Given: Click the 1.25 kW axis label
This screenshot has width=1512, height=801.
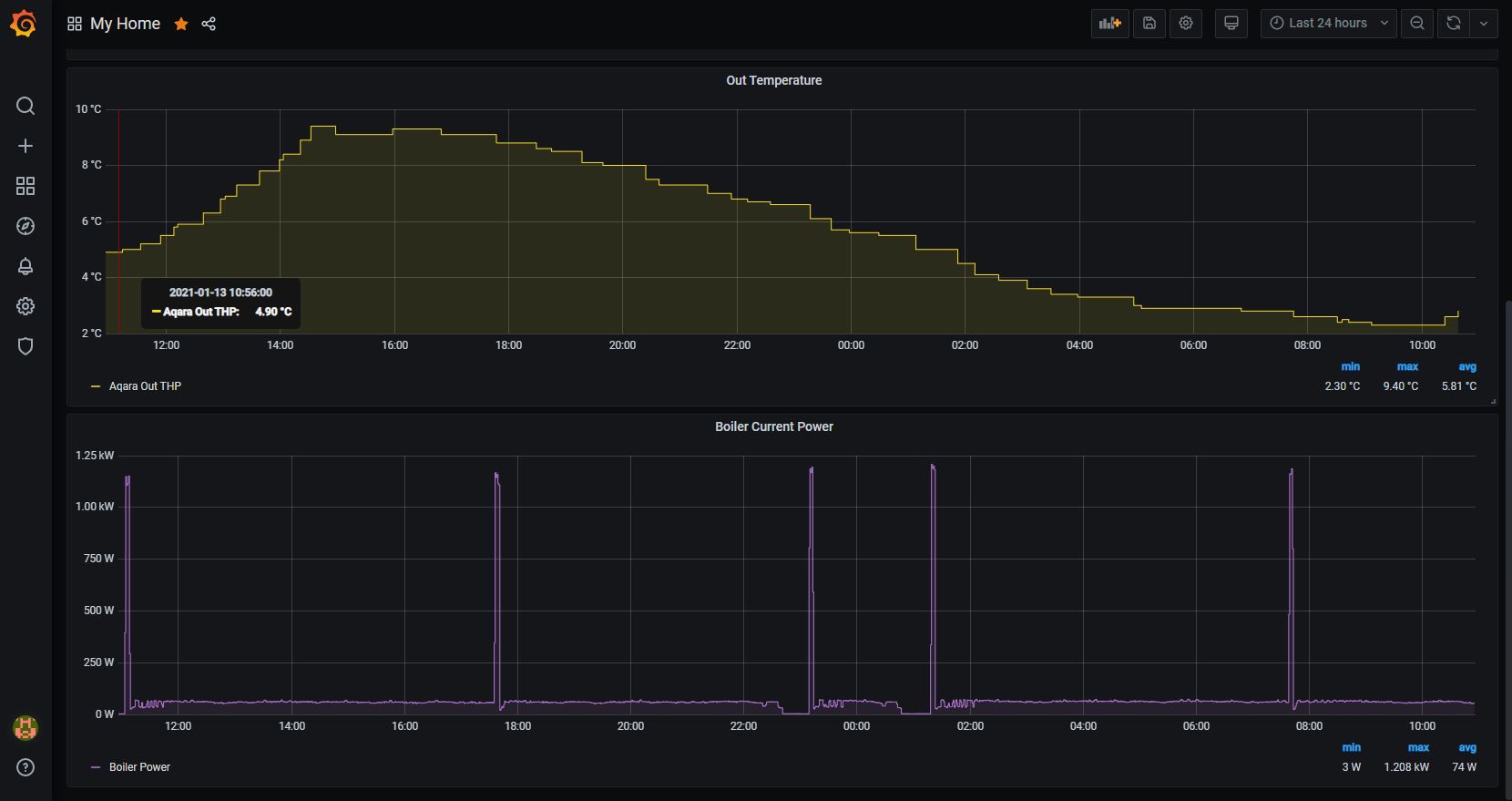Looking at the screenshot, I should tap(95, 456).
